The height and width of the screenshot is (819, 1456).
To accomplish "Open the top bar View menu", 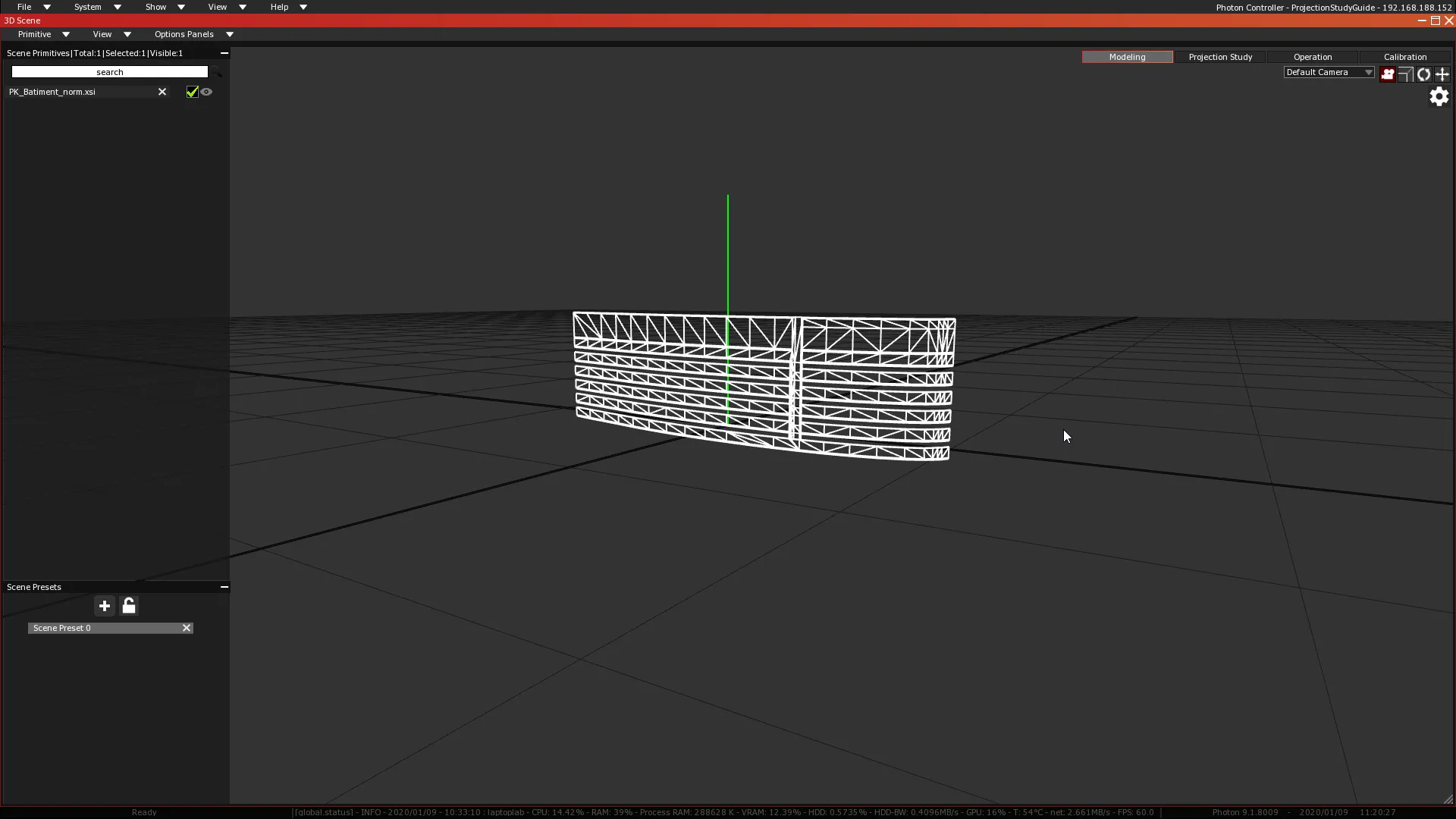I will coord(227,7).
